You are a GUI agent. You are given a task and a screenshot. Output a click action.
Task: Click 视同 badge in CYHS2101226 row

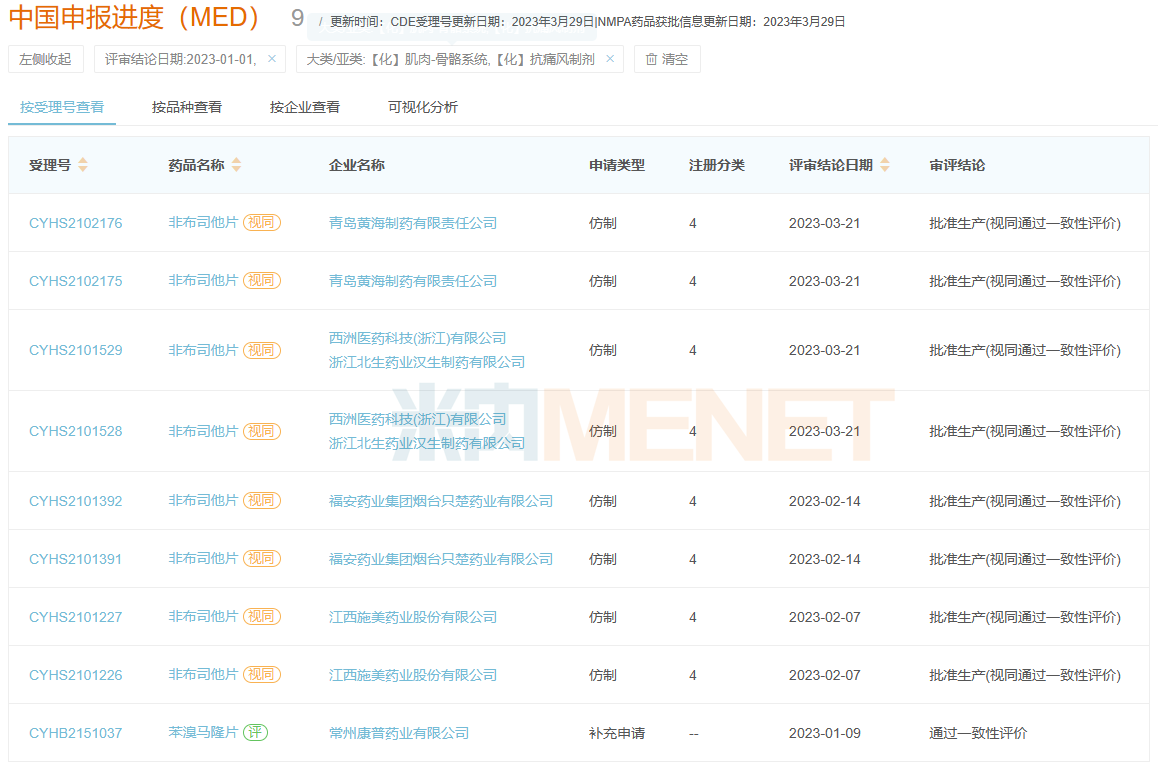click(x=262, y=675)
